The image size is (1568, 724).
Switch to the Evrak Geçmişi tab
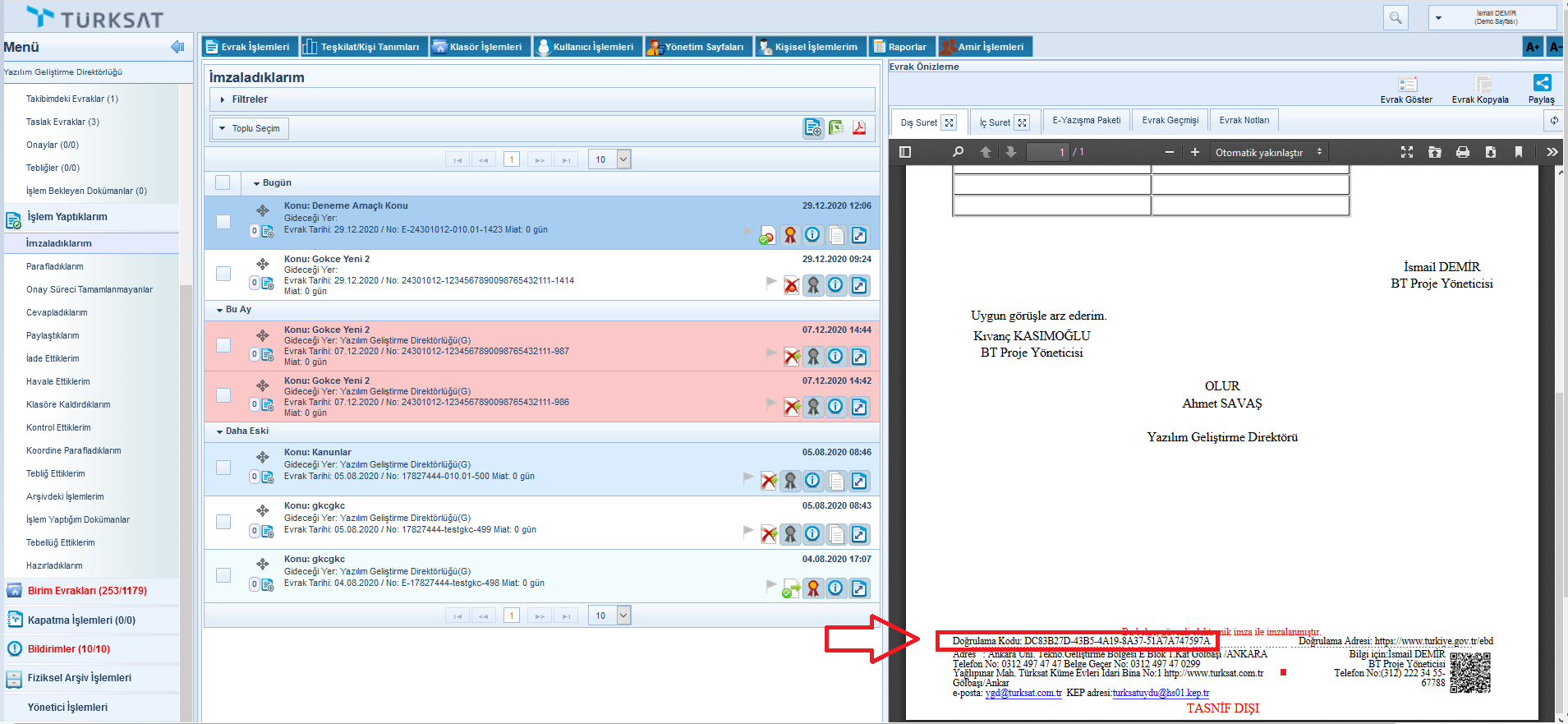point(1170,121)
